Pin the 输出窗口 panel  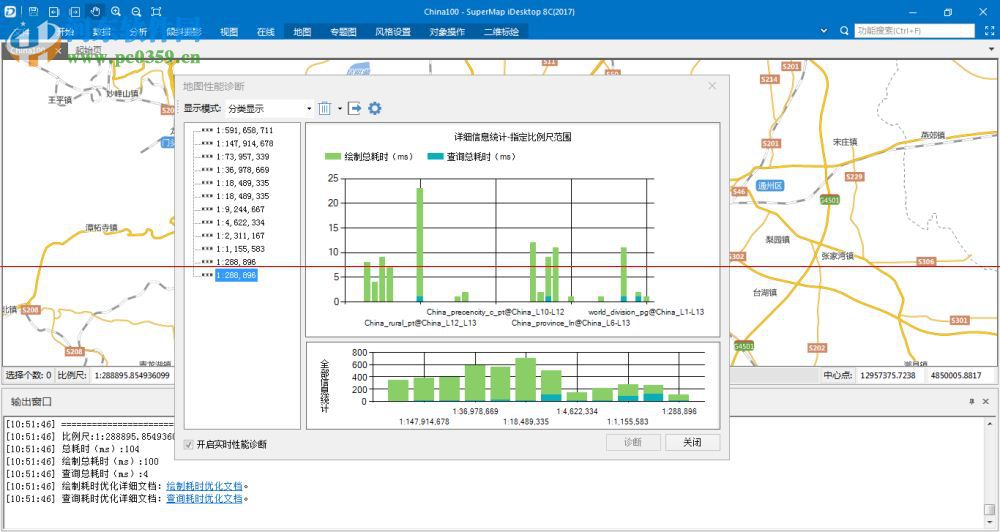[x=971, y=401]
